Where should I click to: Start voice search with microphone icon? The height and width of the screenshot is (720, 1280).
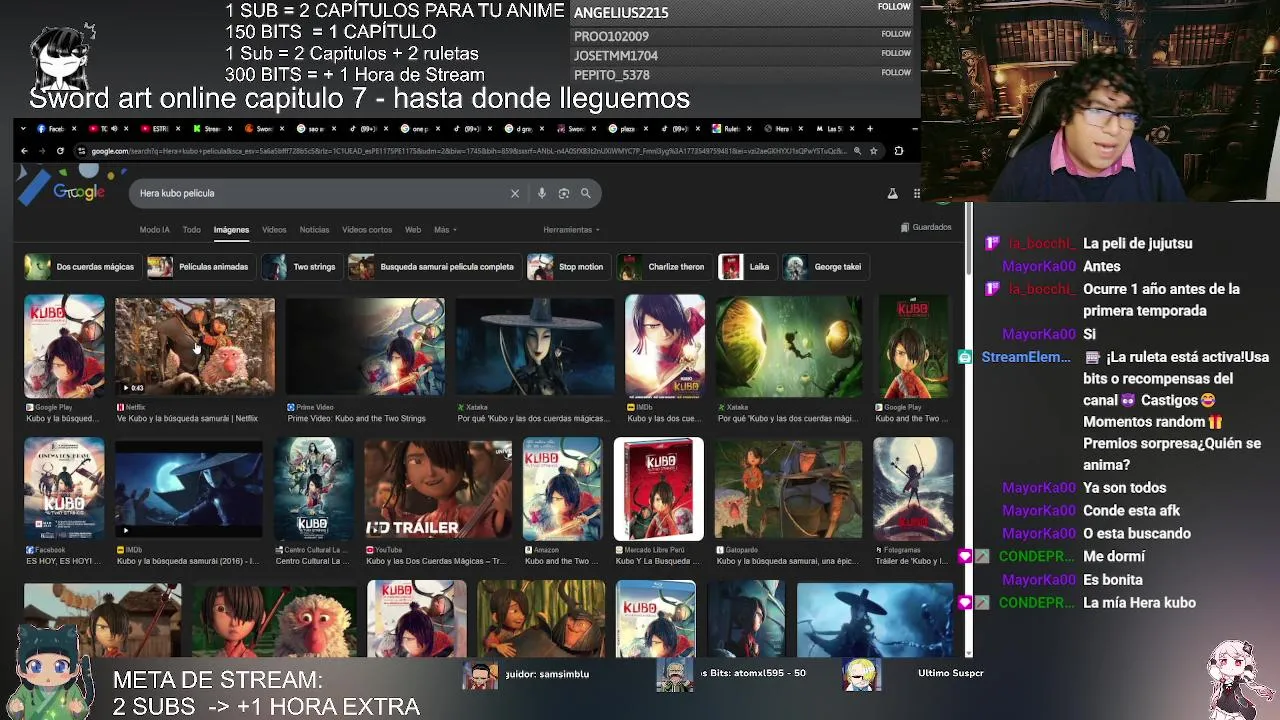pyautogui.click(x=541, y=193)
